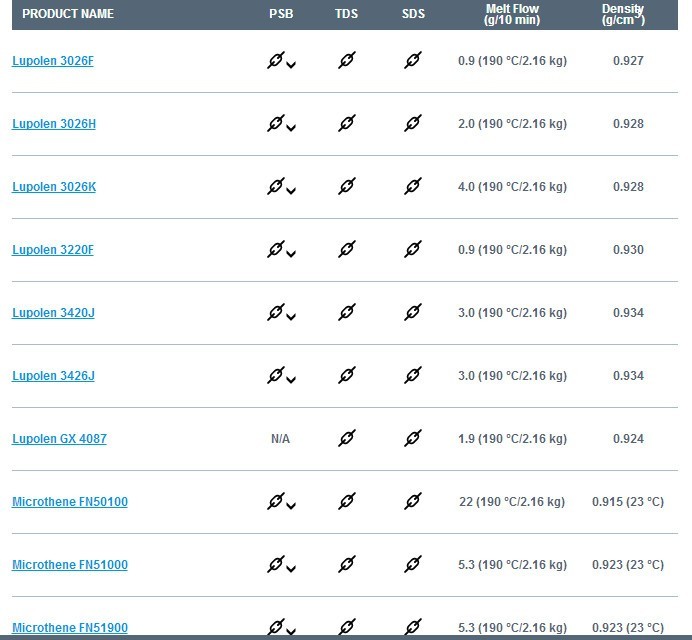692x640 pixels.
Task: Expand PSB dropdown arrow for Lupolen 3026F
Action: coord(291,65)
